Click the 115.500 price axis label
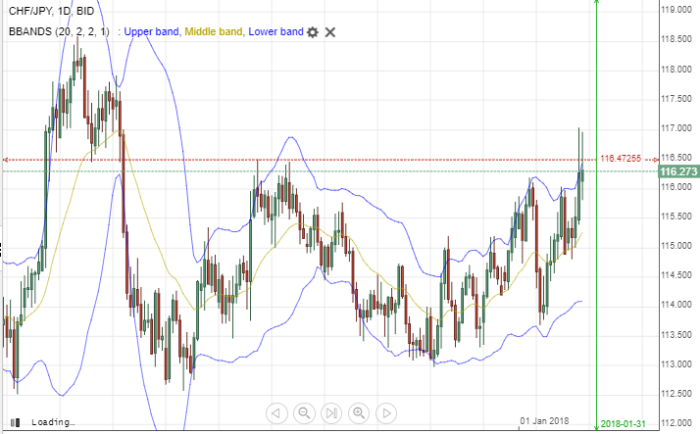Screen dimensions: 700x434 click(676, 216)
